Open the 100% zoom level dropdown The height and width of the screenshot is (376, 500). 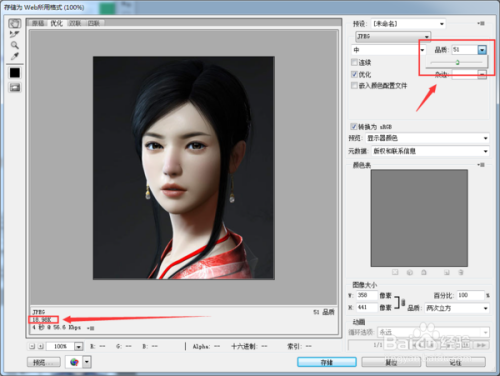point(79,346)
